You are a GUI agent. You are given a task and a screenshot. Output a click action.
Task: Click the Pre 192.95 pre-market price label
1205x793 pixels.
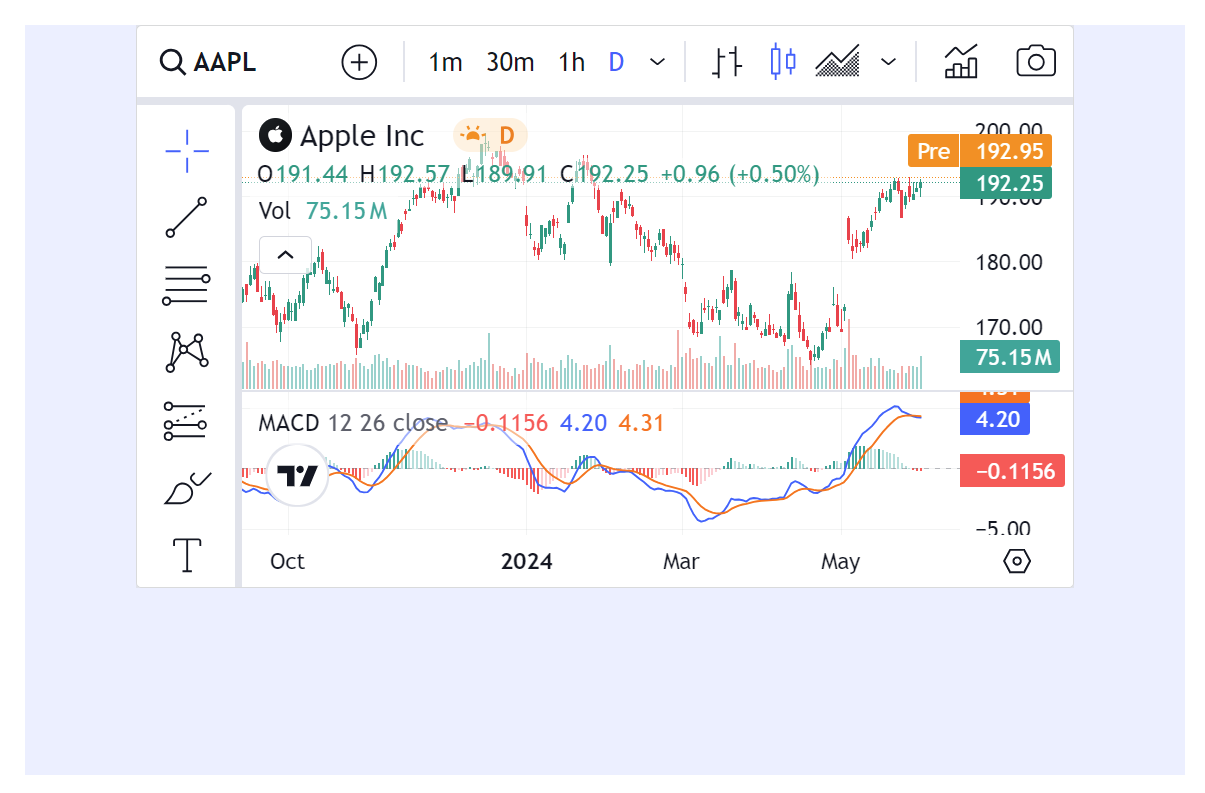point(980,151)
